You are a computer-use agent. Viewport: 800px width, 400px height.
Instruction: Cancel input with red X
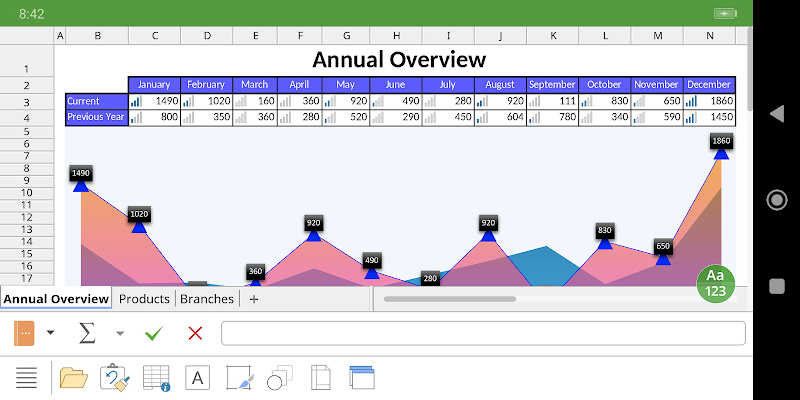click(195, 334)
